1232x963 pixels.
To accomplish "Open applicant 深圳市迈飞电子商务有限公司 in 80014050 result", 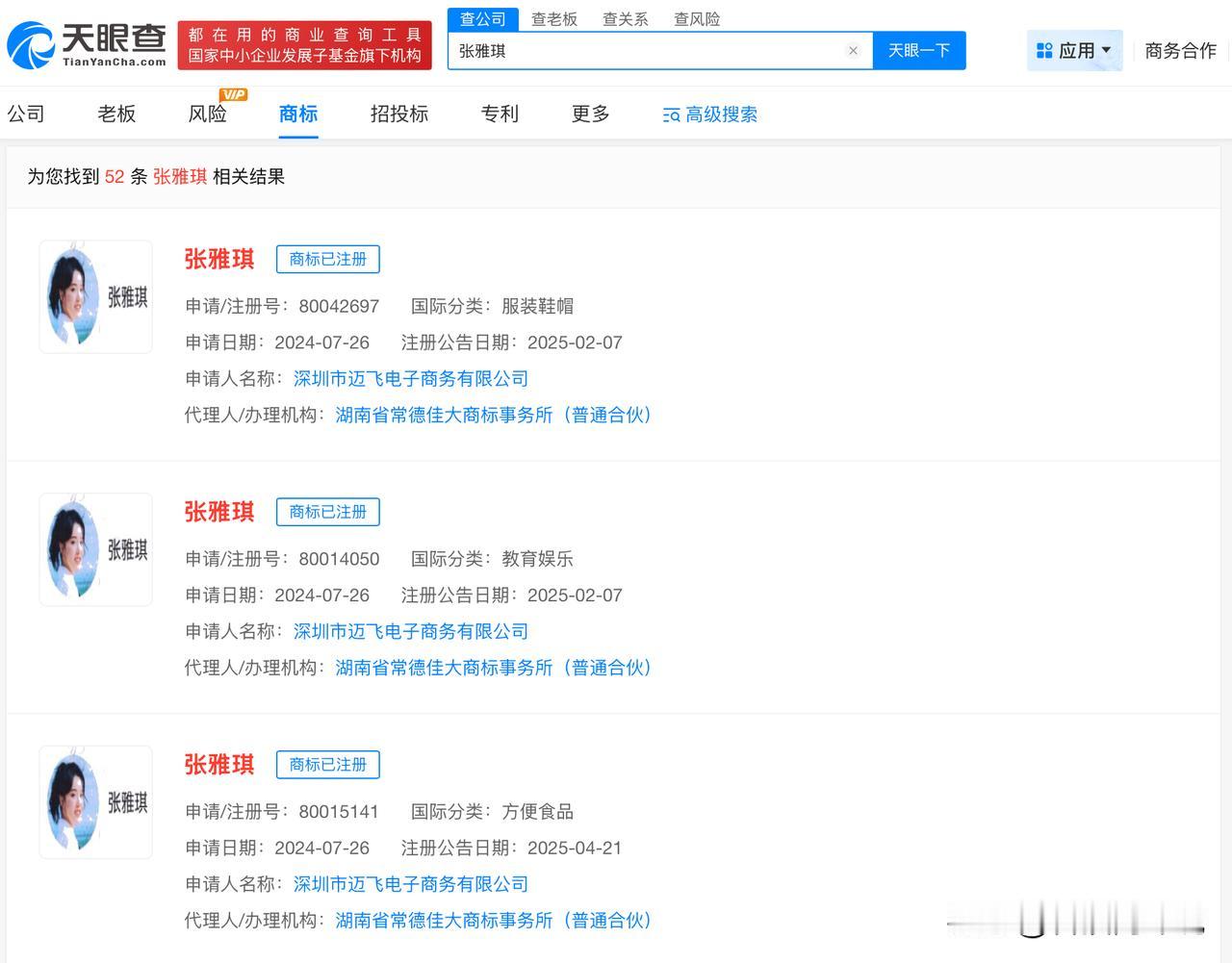I will click(411, 632).
